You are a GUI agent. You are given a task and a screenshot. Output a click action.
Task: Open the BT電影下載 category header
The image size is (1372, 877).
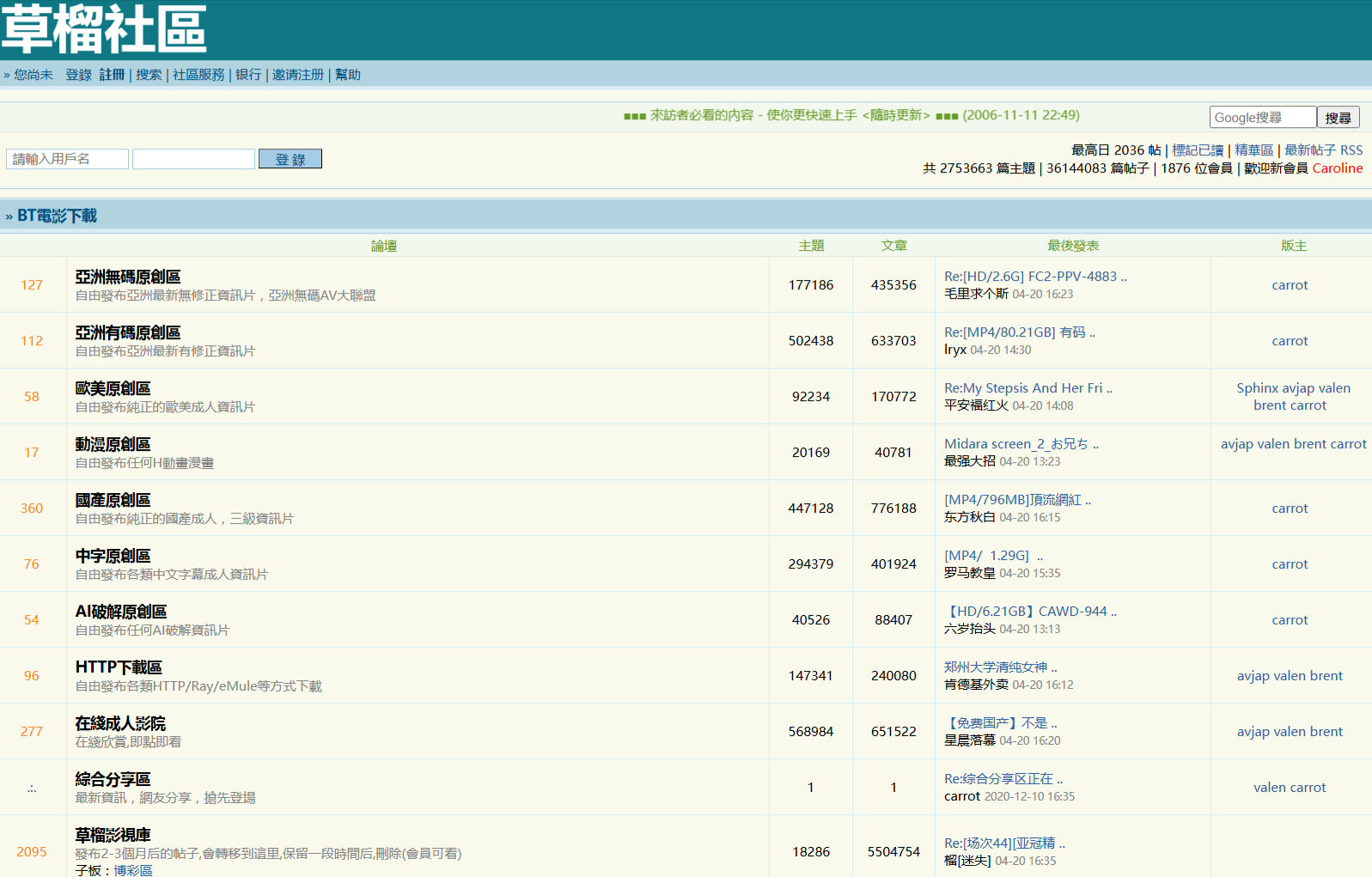pyautogui.click(x=57, y=216)
